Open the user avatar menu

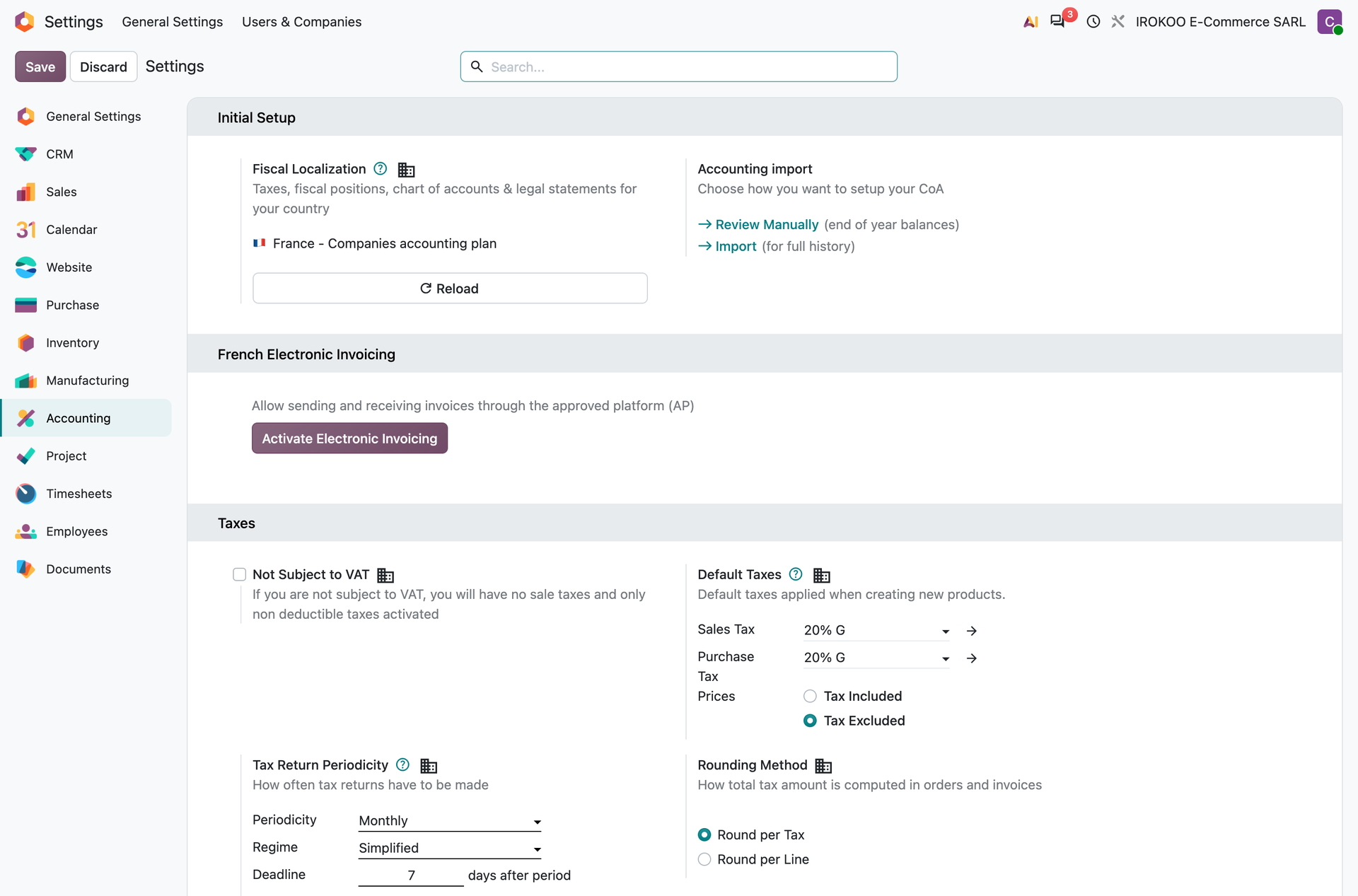(x=1330, y=22)
